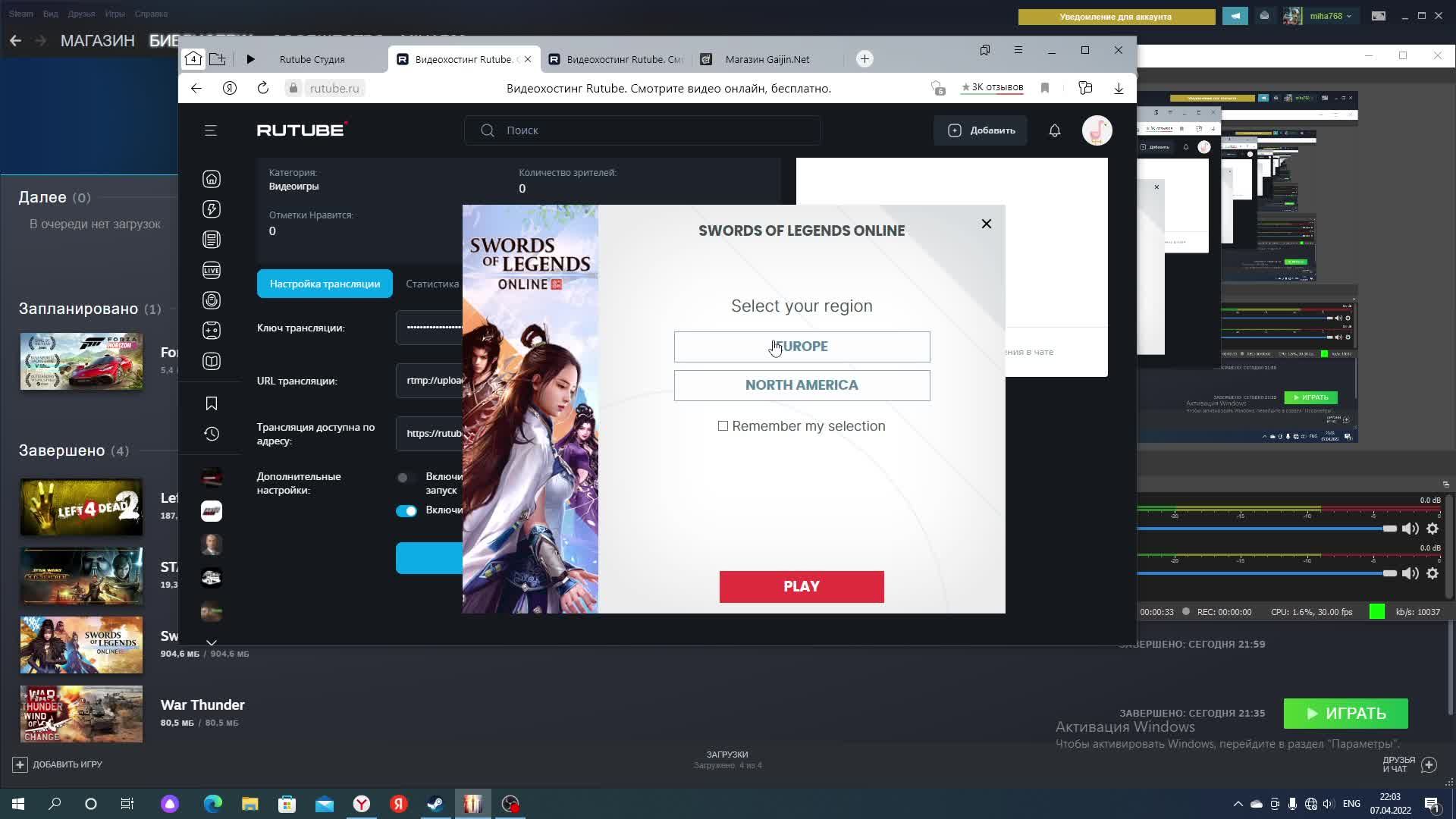The height and width of the screenshot is (819, 1456).
Task: Open miha768 account dropdown
Action: [1331, 16]
